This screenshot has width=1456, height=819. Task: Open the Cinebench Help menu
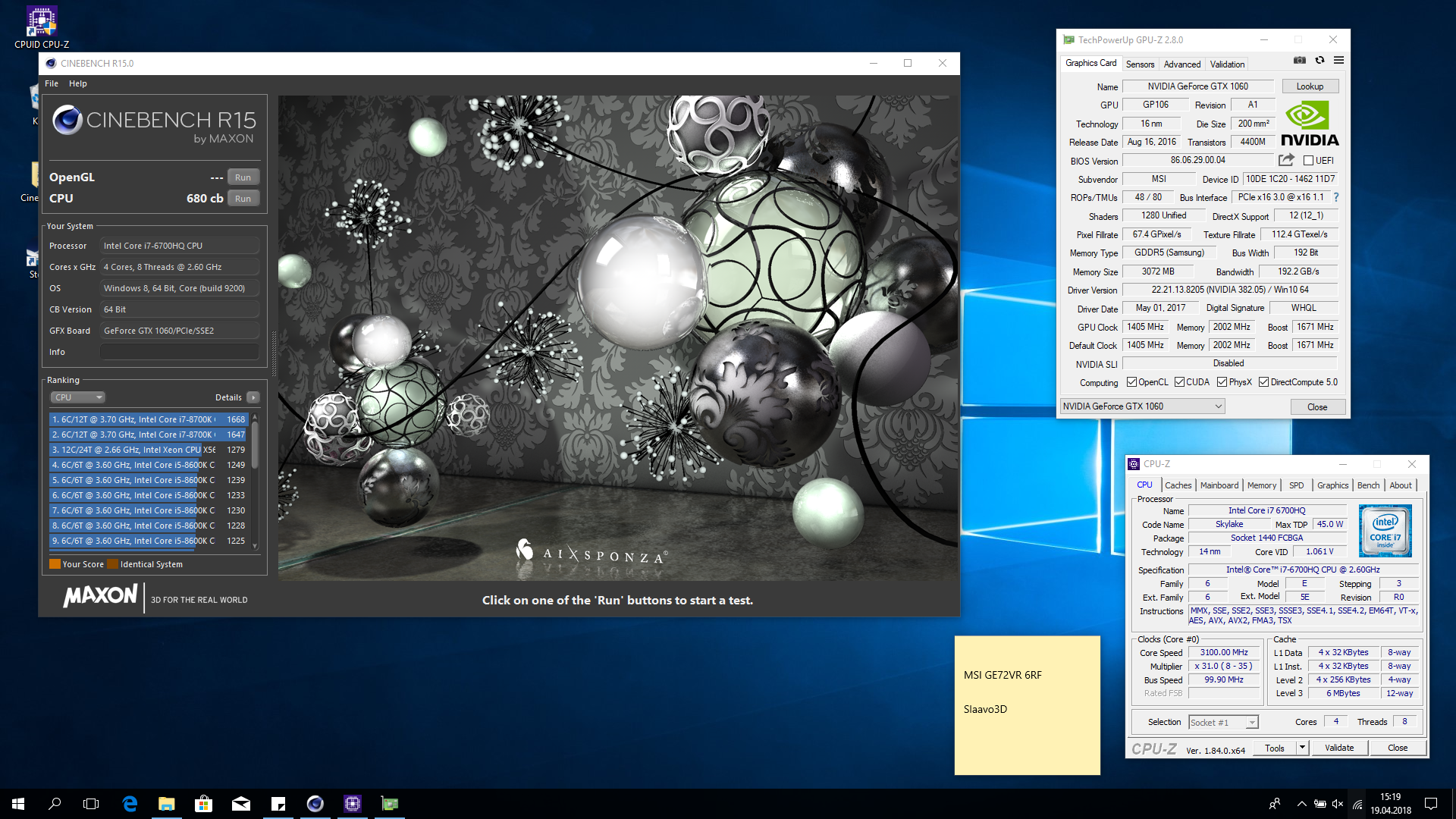coord(78,83)
